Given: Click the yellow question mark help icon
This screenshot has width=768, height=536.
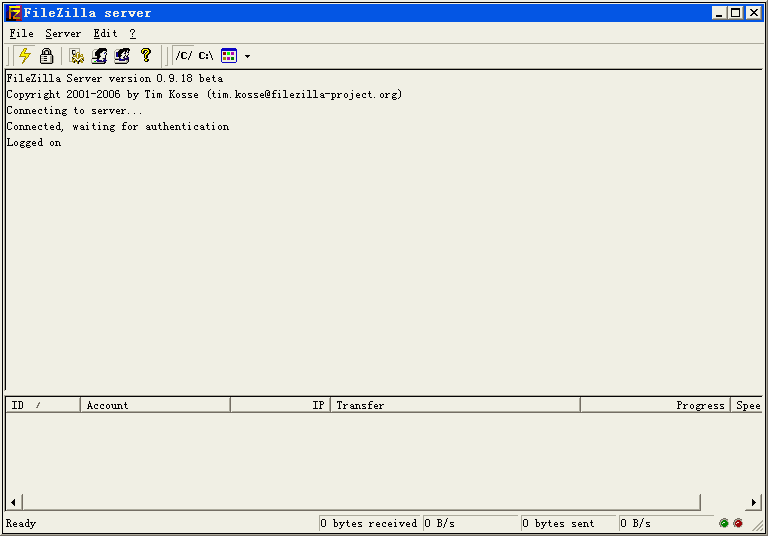Looking at the screenshot, I should pos(145,56).
